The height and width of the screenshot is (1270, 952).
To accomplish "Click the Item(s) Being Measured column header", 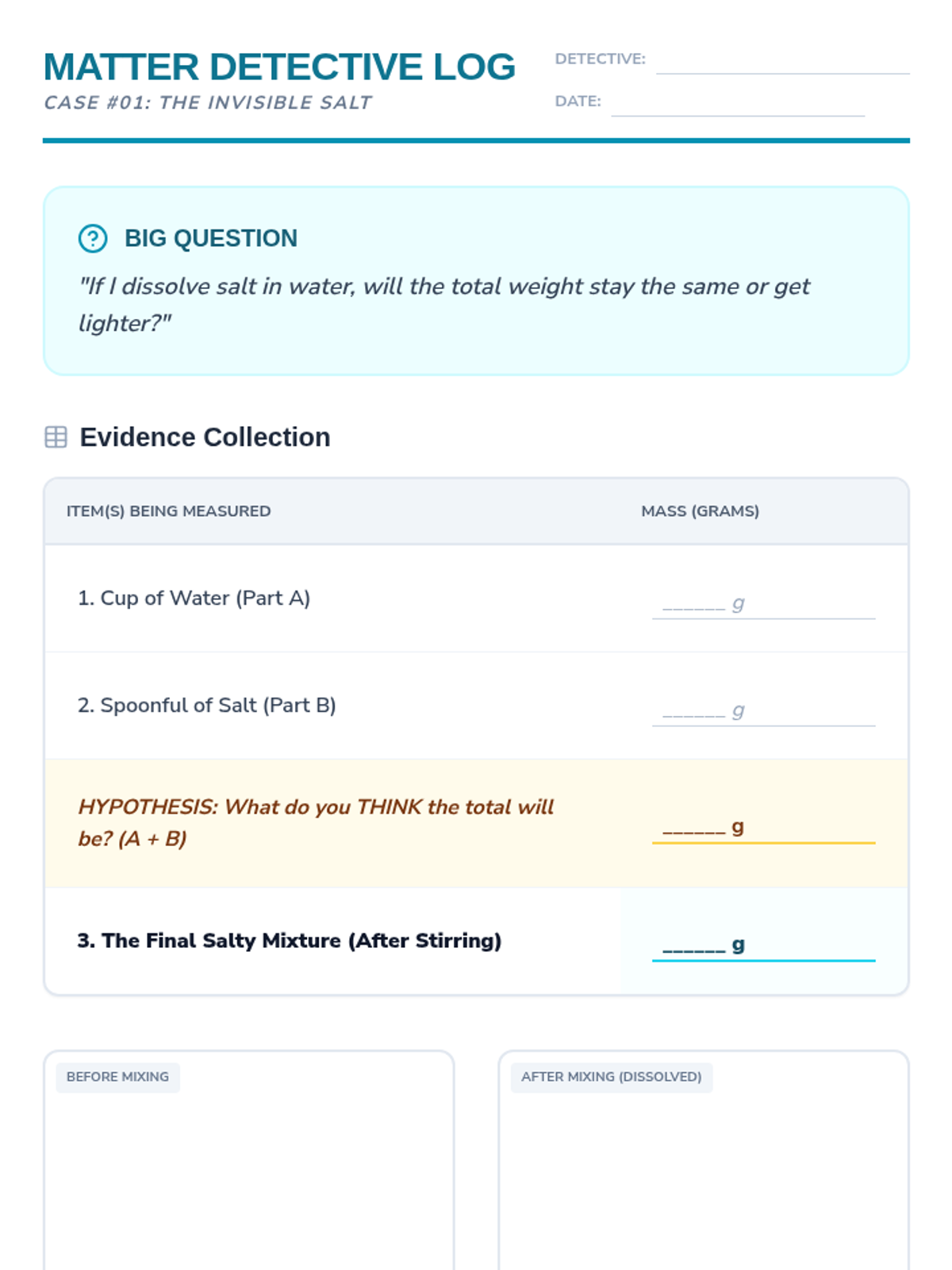I will coord(168,511).
